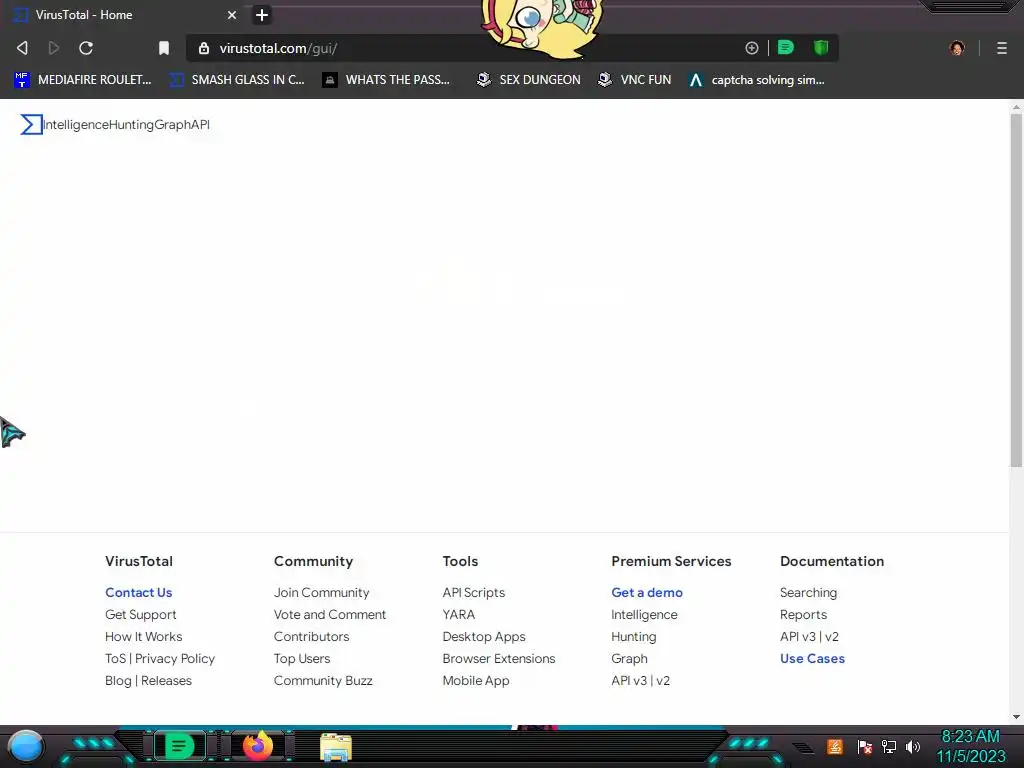Open File Explorer from the taskbar
The width and height of the screenshot is (1024, 768).
pyautogui.click(x=336, y=747)
